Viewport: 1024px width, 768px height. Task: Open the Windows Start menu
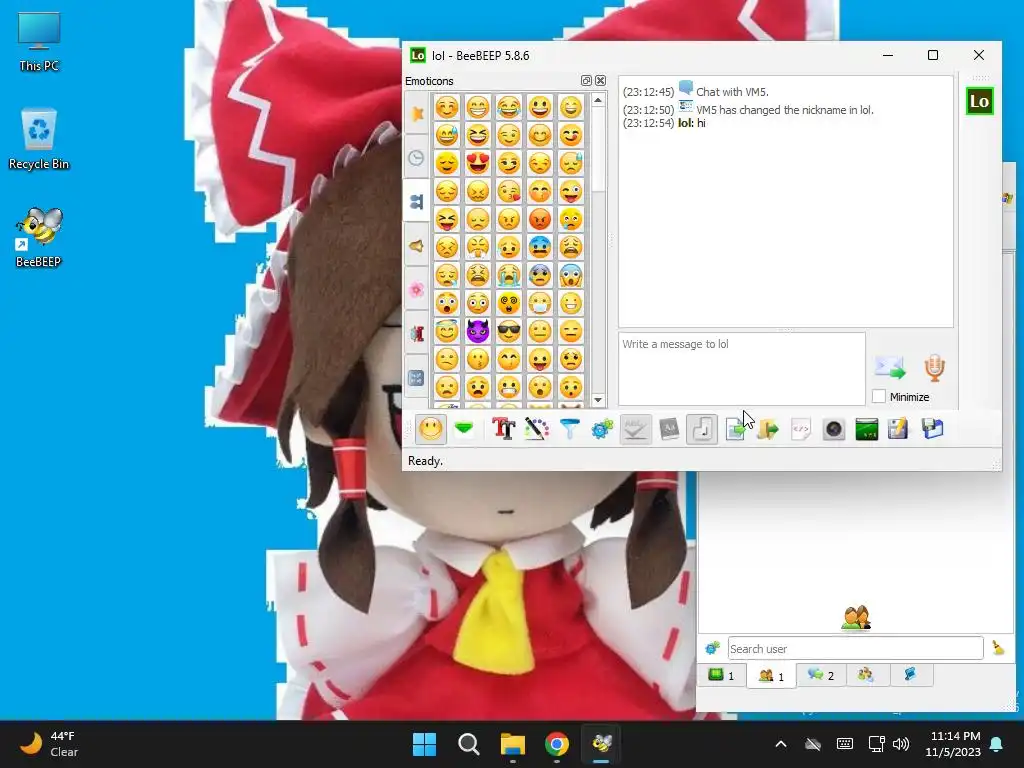(424, 744)
